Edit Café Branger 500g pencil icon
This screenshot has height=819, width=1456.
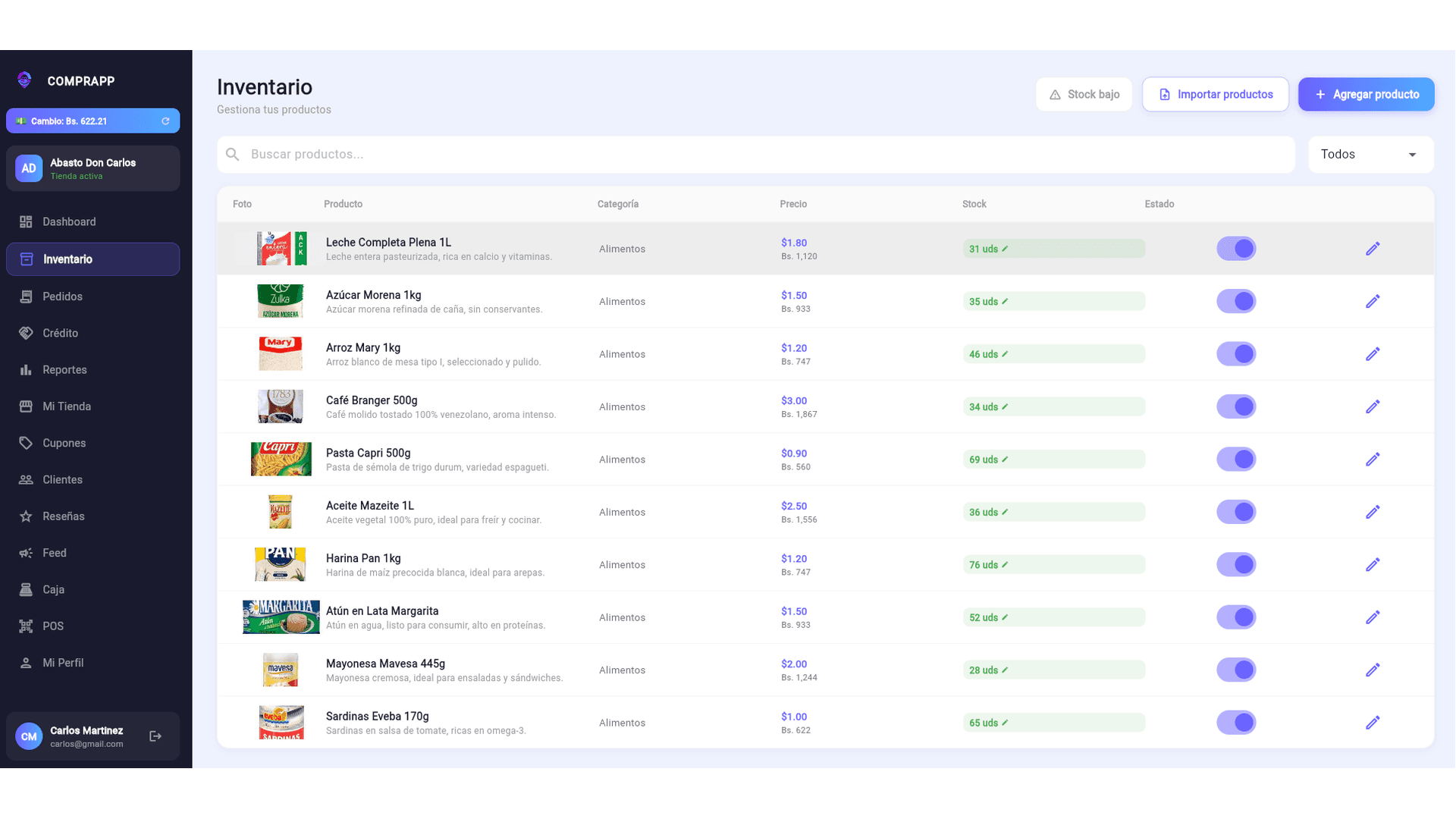1373,406
